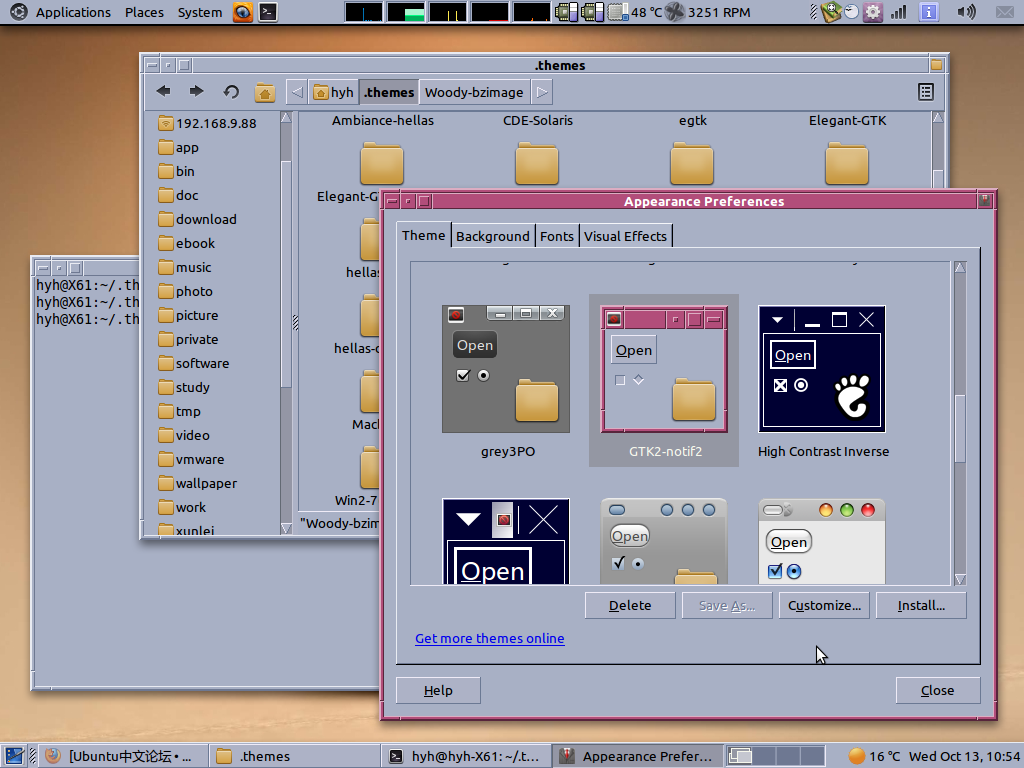Image resolution: width=1024 pixels, height=768 pixels.
Task: Close the Appearance Preferences dialog
Action: pos(938,690)
